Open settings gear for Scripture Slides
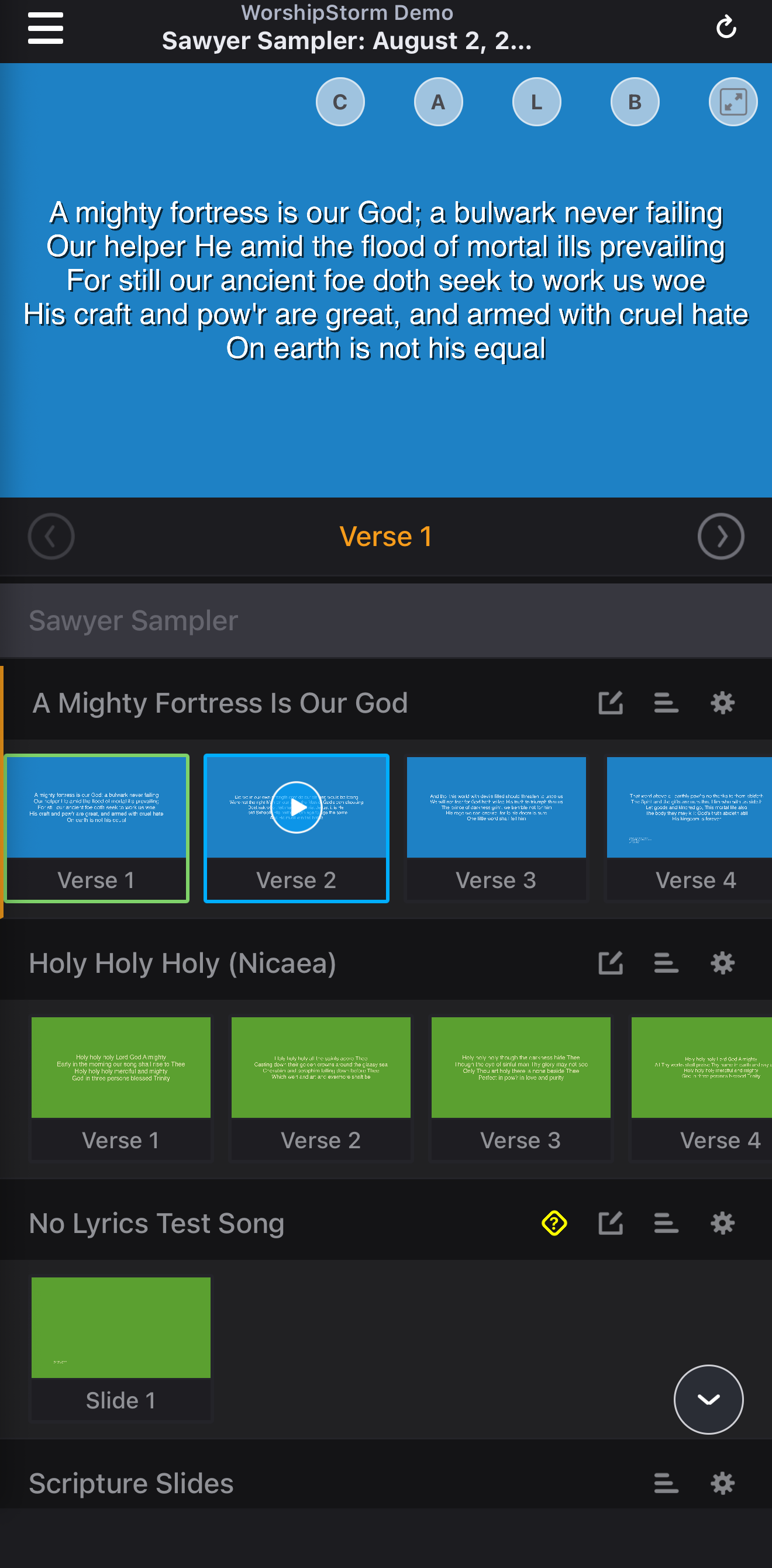 point(723,1483)
